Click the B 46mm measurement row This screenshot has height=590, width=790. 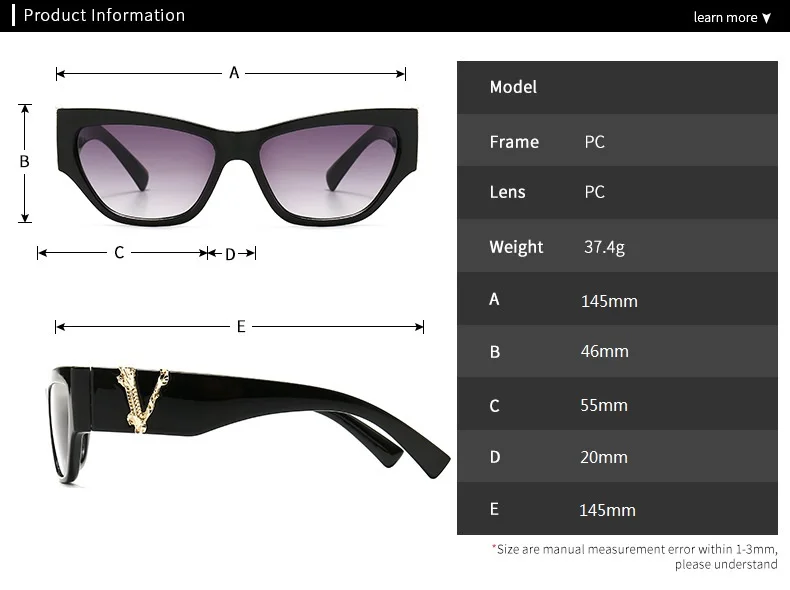(617, 351)
